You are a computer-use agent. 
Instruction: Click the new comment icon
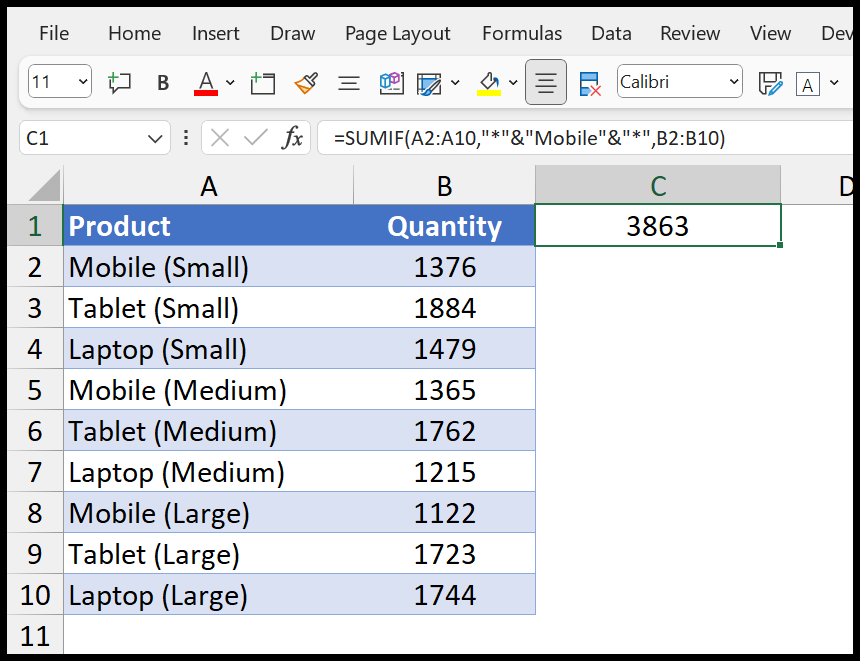pos(119,83)
